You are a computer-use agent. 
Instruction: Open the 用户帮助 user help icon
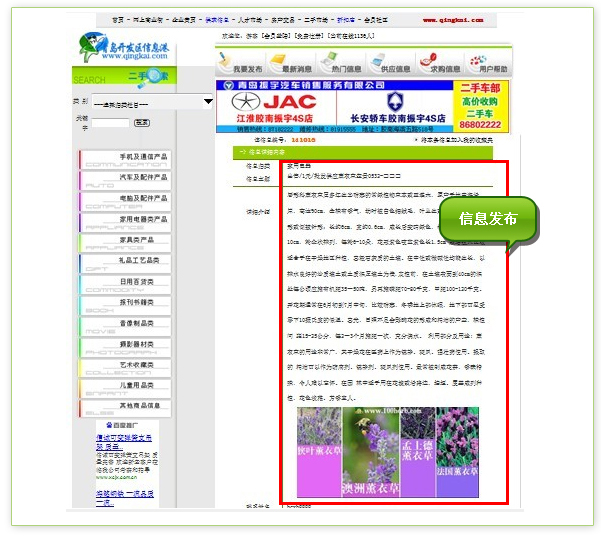[488, 63]
